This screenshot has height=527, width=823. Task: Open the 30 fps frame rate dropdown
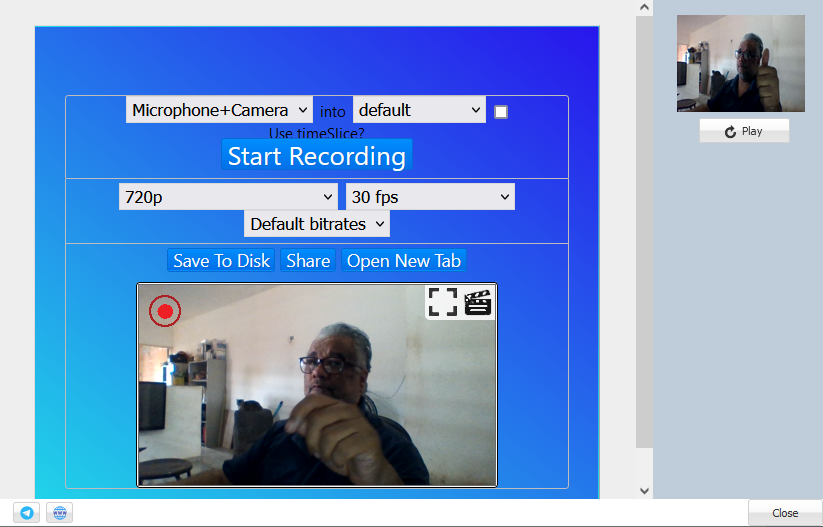(x=430, y=197)
